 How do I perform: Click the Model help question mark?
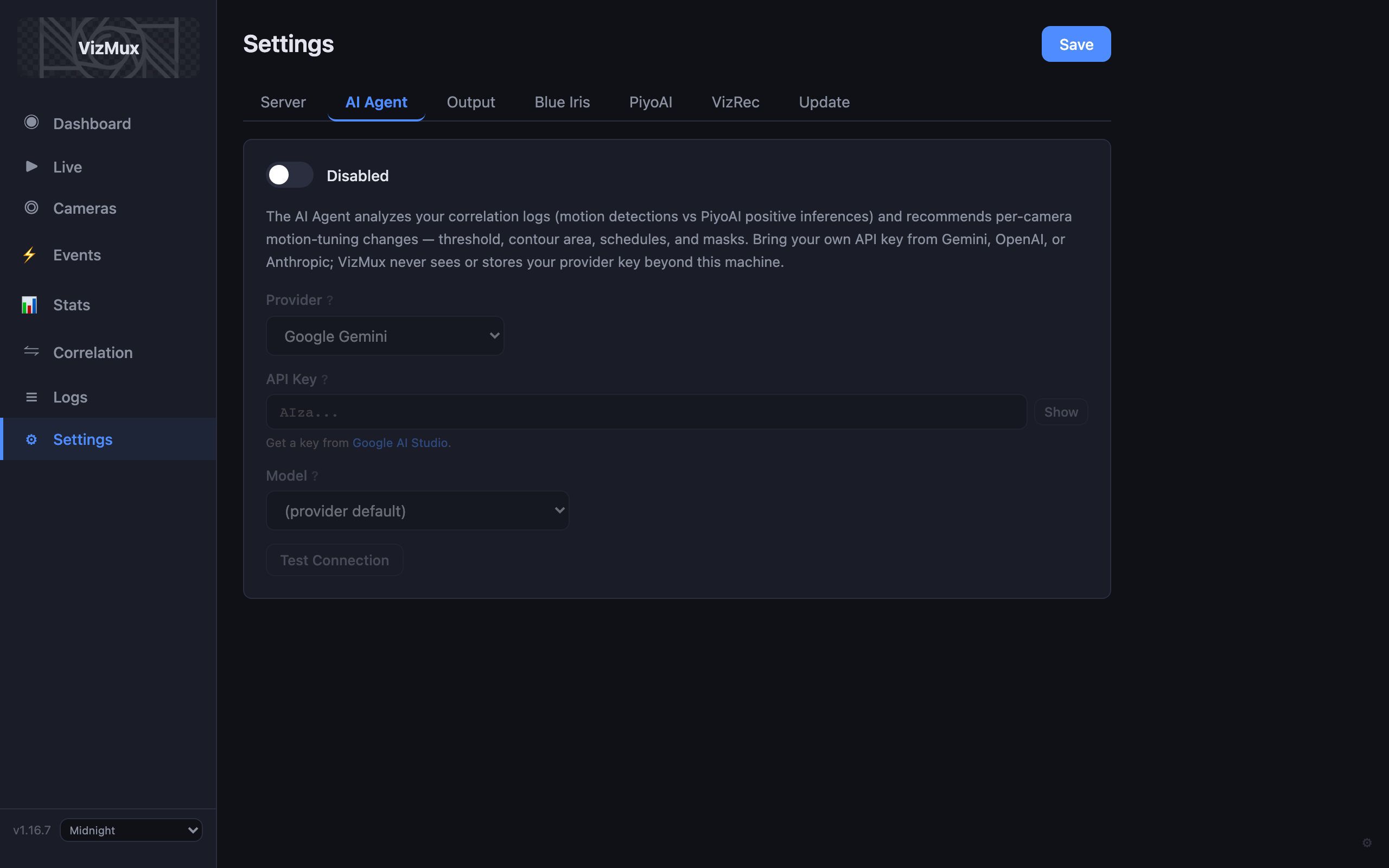tap(315, 476)
